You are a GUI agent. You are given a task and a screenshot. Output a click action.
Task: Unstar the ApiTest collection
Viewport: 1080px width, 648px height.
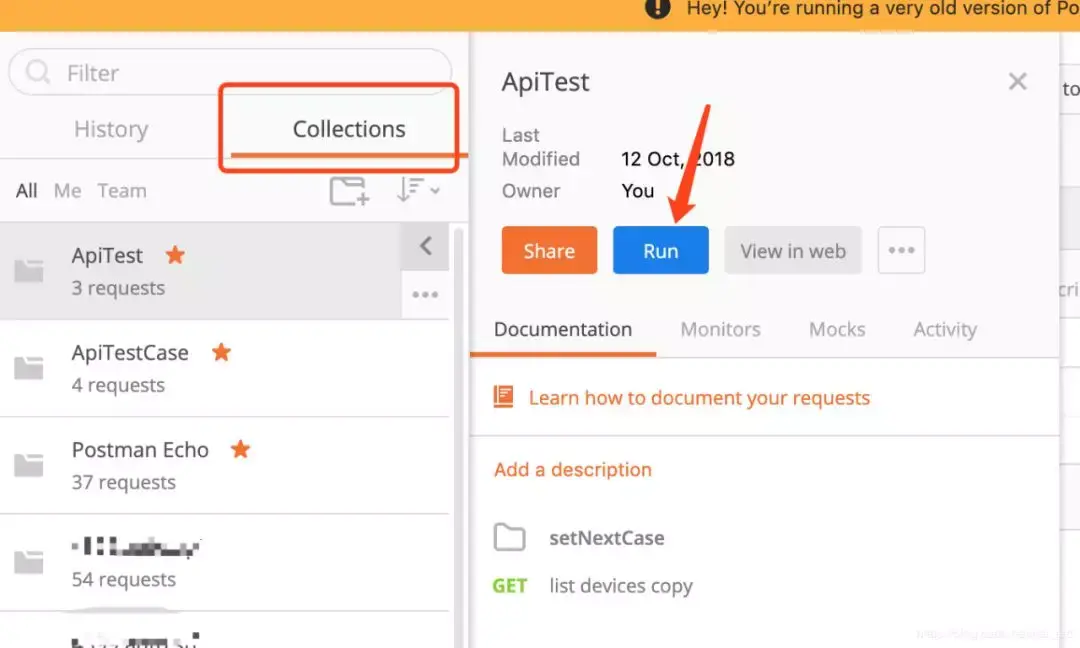[x=175, y=255]
